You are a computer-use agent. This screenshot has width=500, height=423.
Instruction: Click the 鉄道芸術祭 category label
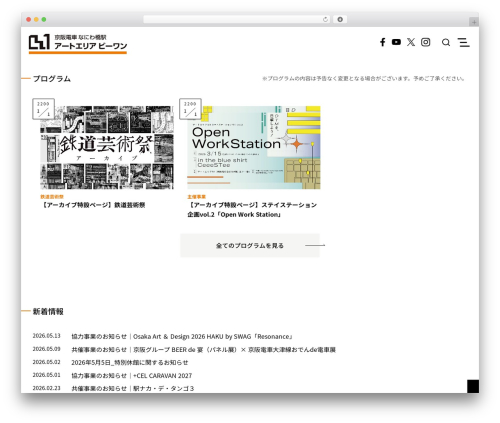(52, 197)
